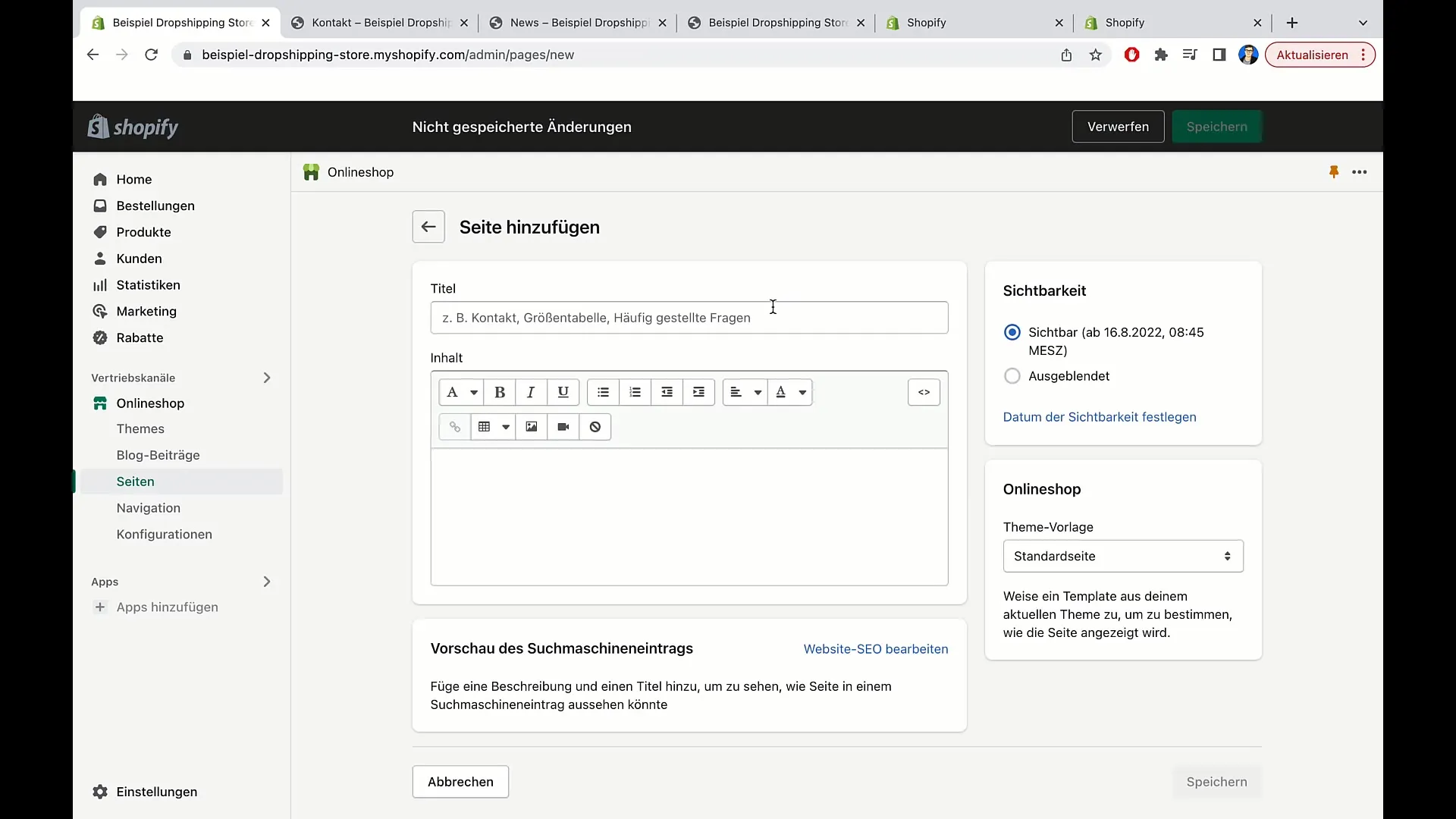Open the text alignment dropdown
This screenshot has width=1456, height=819.
point(745,392)
